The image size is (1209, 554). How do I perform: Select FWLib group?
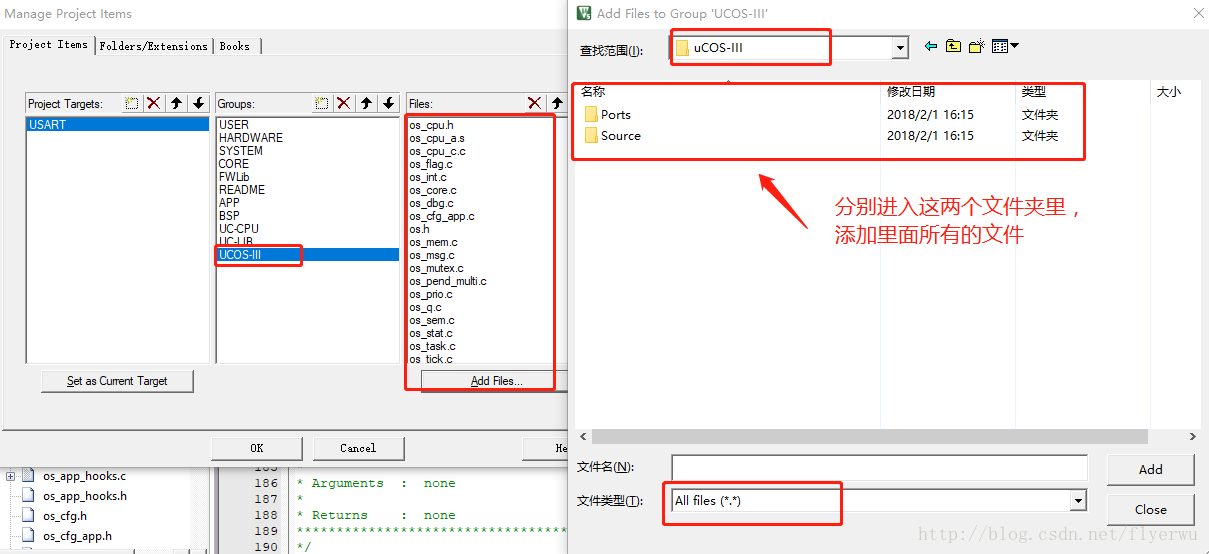(234, 177)
